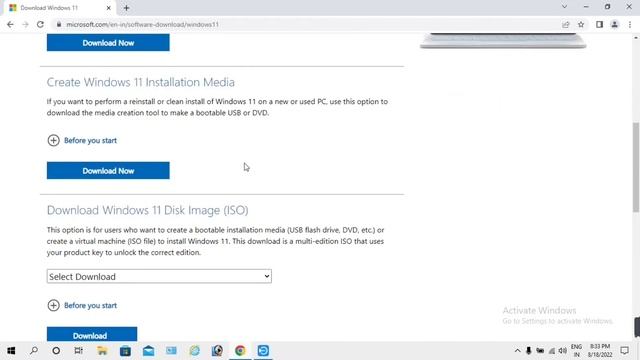Viewport: 640px width, 360px height.
Task: Open the media player icon on taskbar
Action: point(217,351)
